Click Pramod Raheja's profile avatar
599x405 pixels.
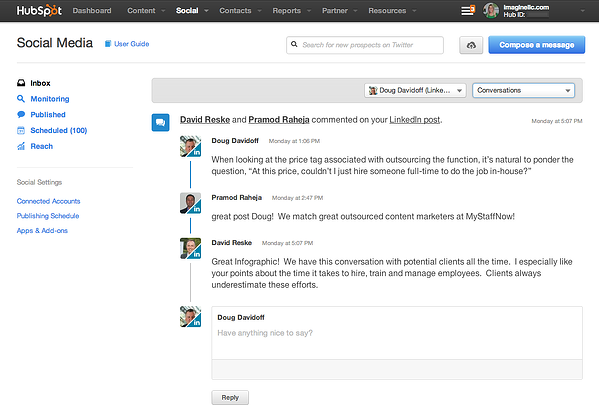pyautogui.click(x=190, y=203)
